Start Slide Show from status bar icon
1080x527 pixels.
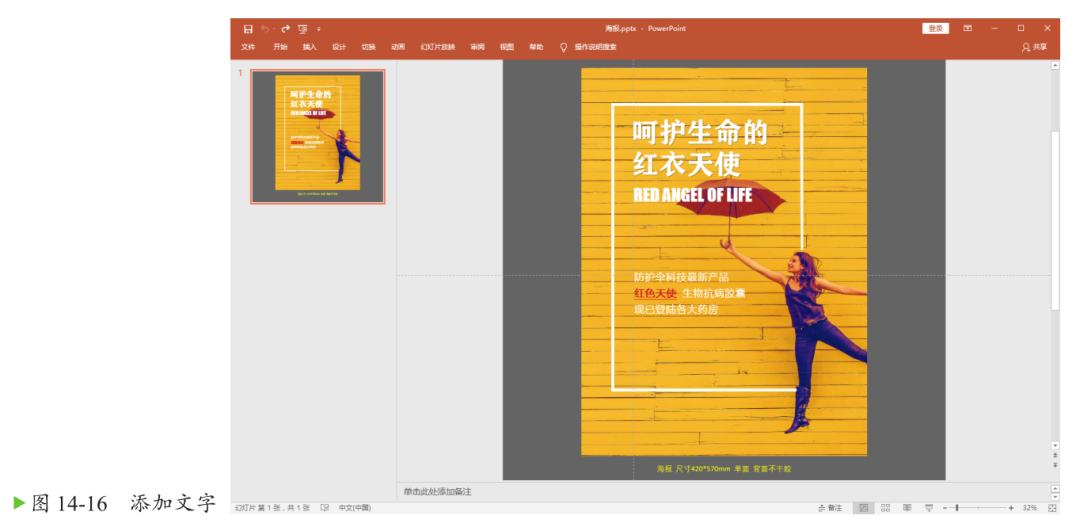pos(928,508)
